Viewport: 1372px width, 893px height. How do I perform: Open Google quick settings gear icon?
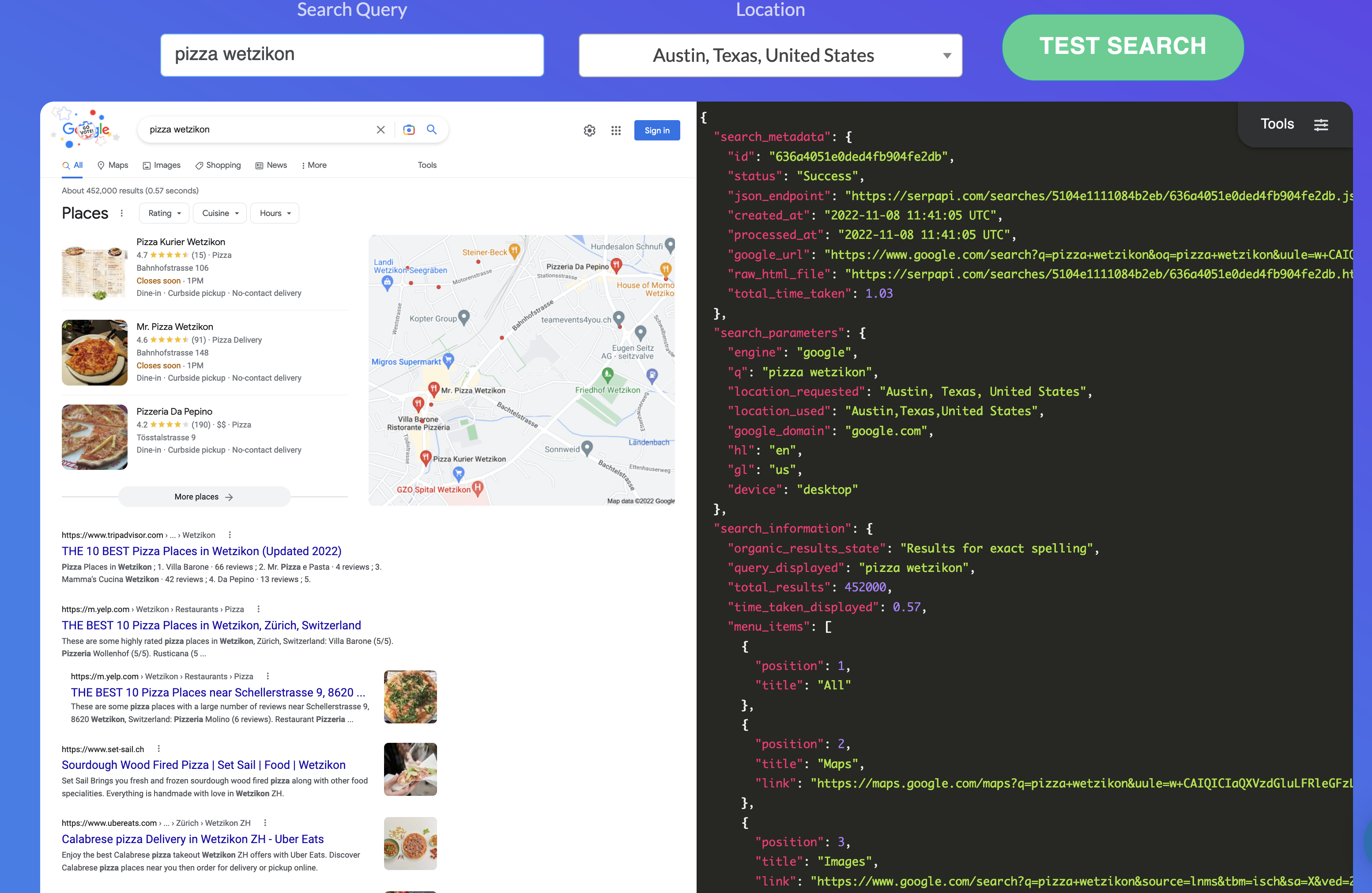click(x=589, y=130)
